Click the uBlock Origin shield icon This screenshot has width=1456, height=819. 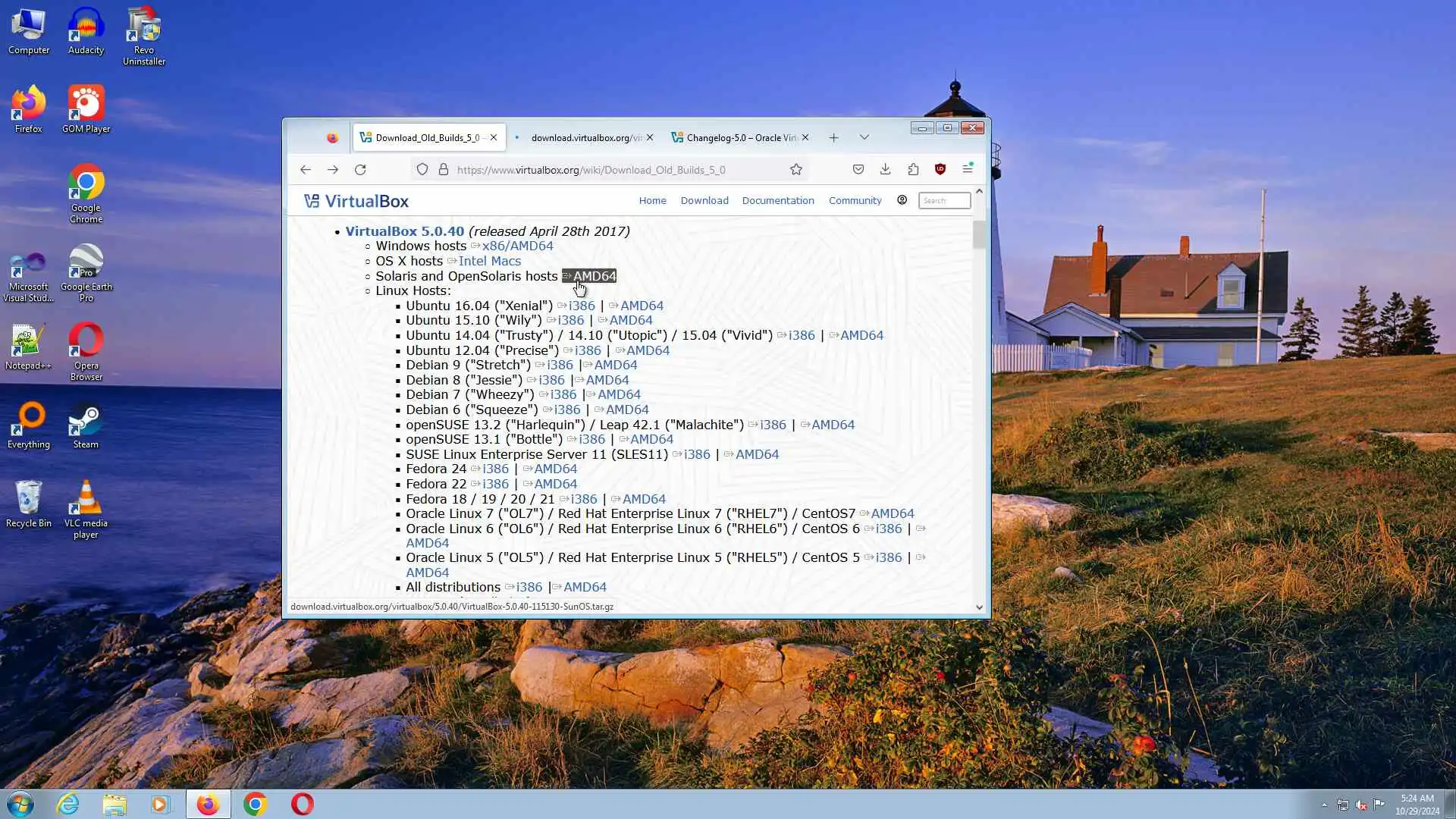940,170
